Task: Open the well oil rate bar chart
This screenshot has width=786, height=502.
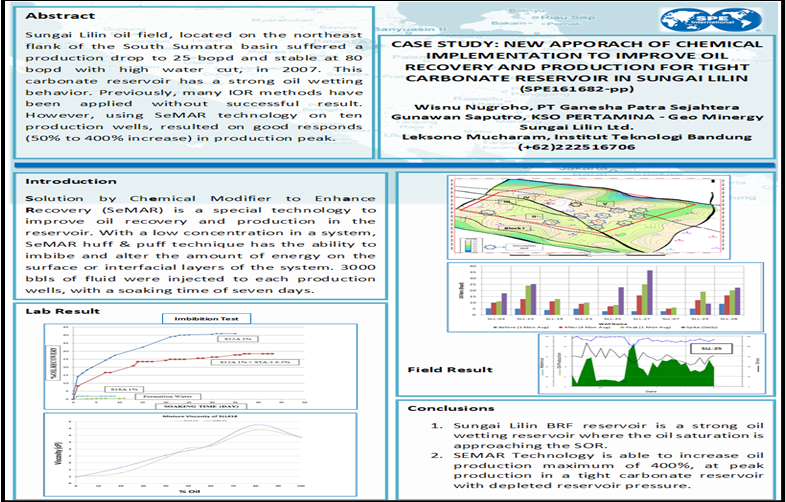Action: tap(607, 293)
